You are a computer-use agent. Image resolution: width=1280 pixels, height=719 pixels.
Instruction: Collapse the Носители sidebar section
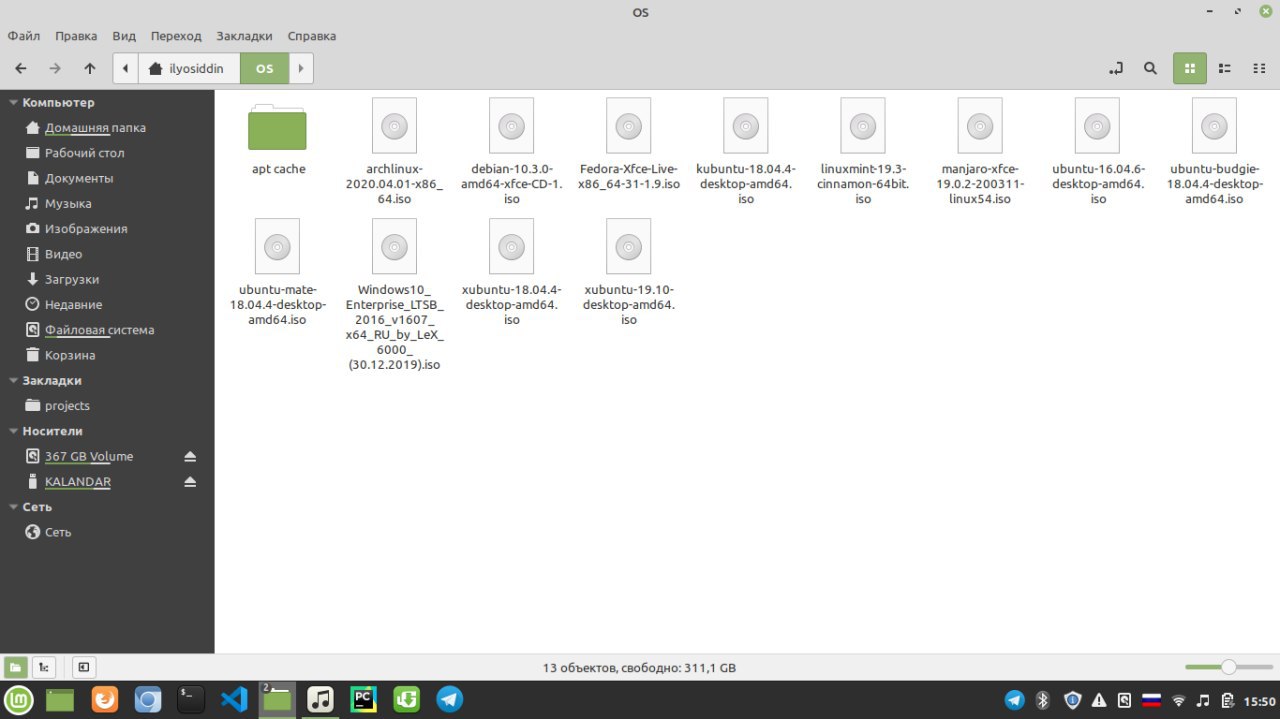13,431
